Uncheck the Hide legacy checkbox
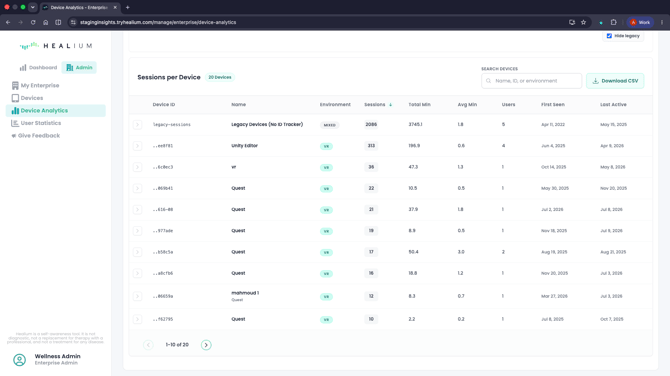 tap(609, 36)
